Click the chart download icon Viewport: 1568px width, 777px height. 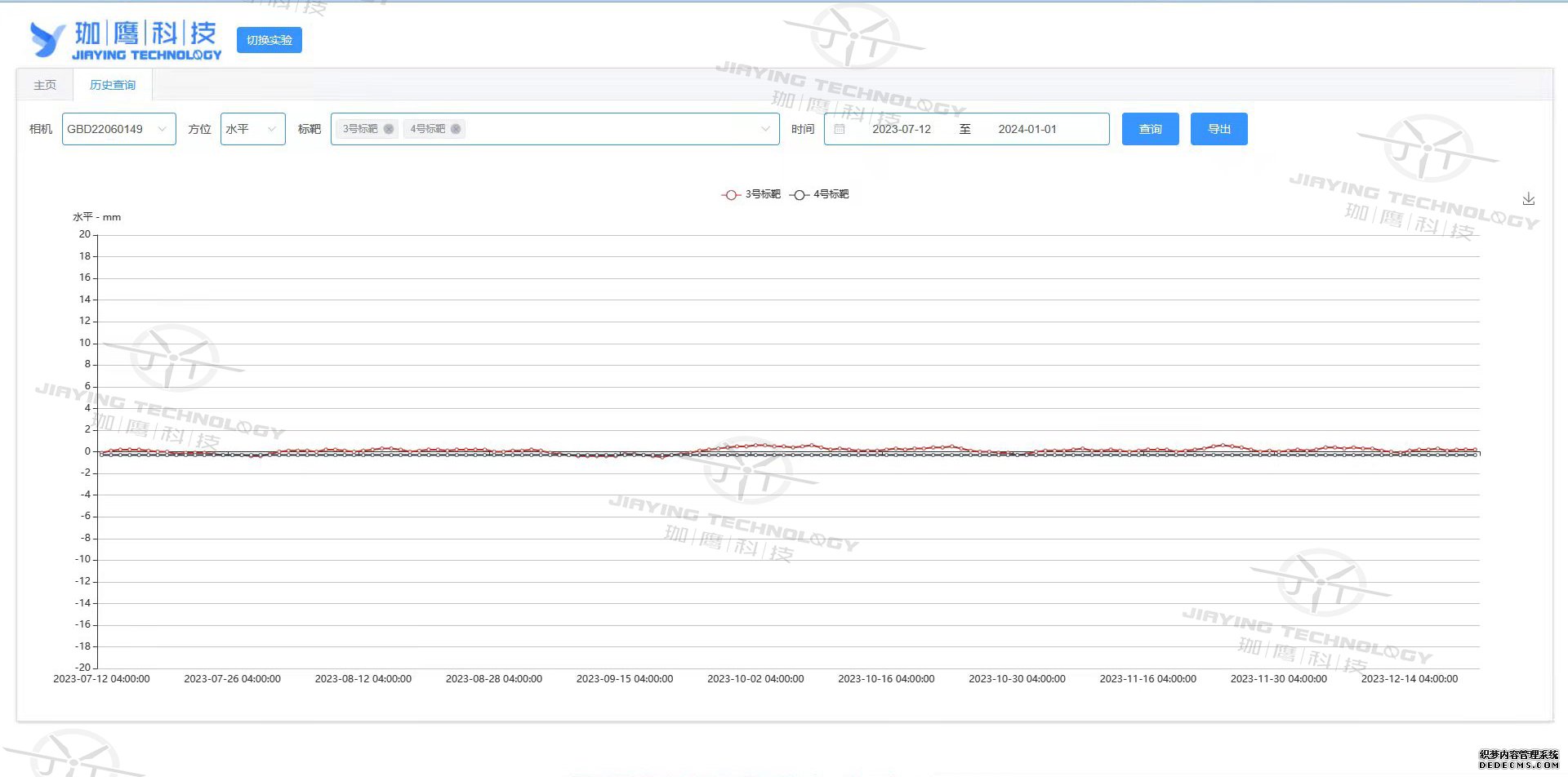point(1528,199)
